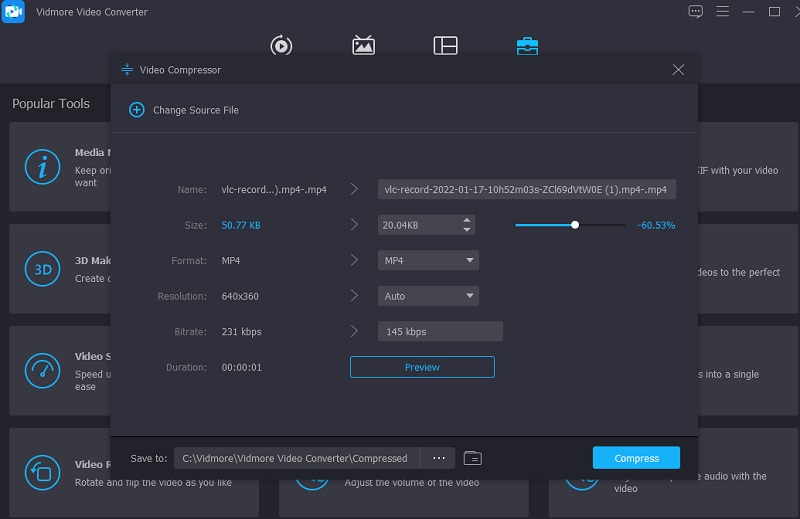Select the Toolbox tab icon
The height and width of the screenshot is (519, 800).
527,46
